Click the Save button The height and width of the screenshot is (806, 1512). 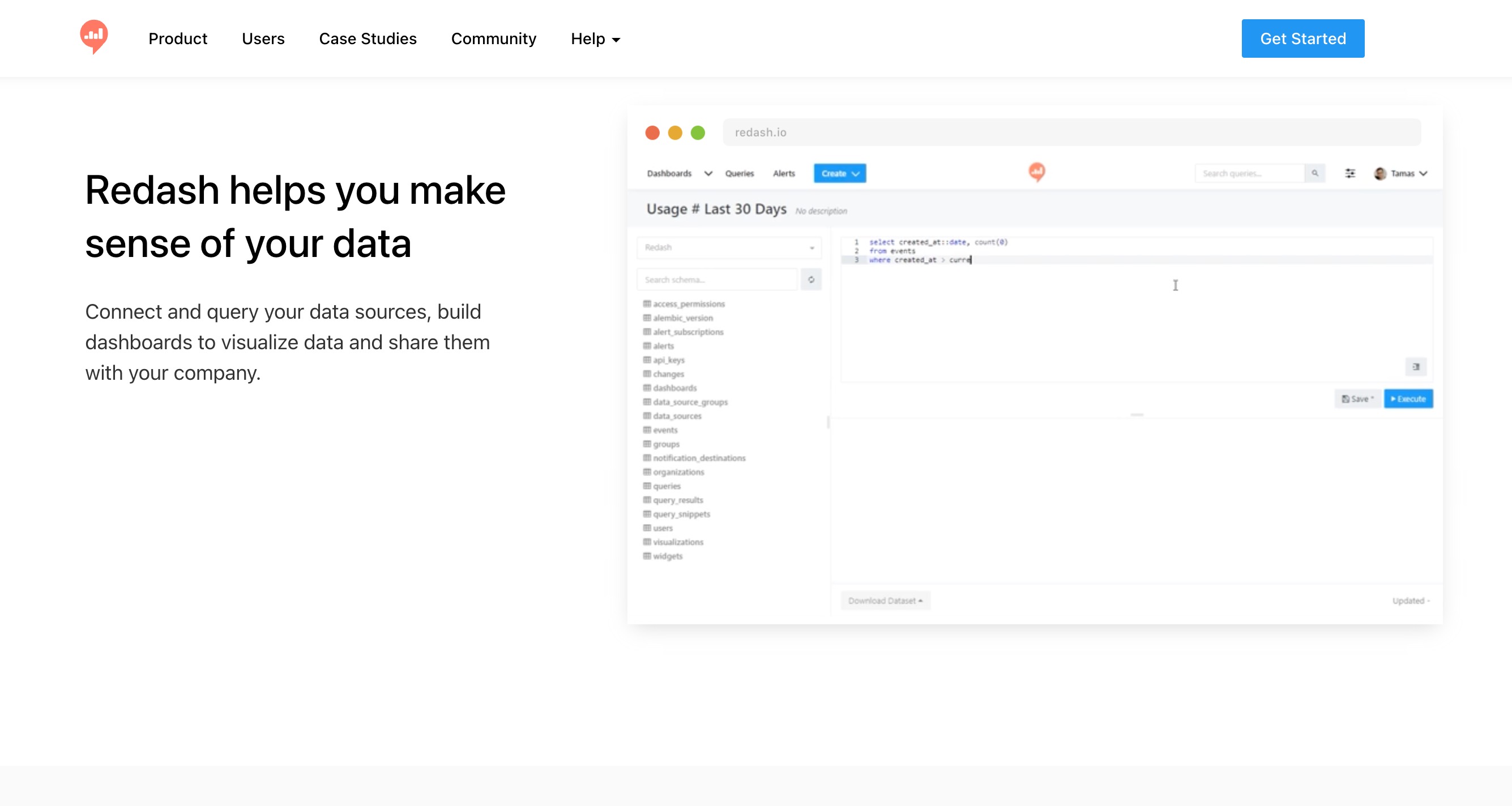[x=1357, y=399]
